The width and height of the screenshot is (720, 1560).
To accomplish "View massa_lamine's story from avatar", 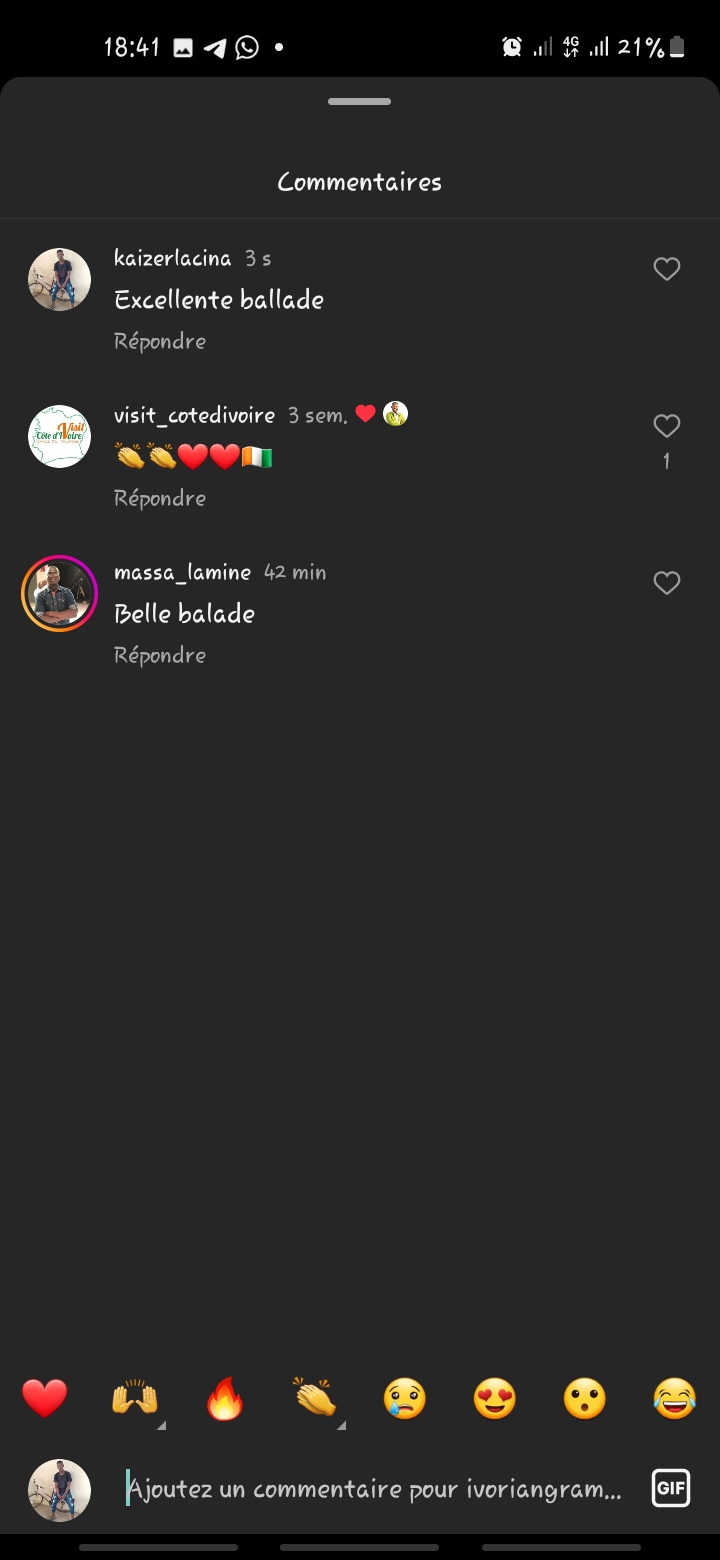I will (x=59, y=593).
